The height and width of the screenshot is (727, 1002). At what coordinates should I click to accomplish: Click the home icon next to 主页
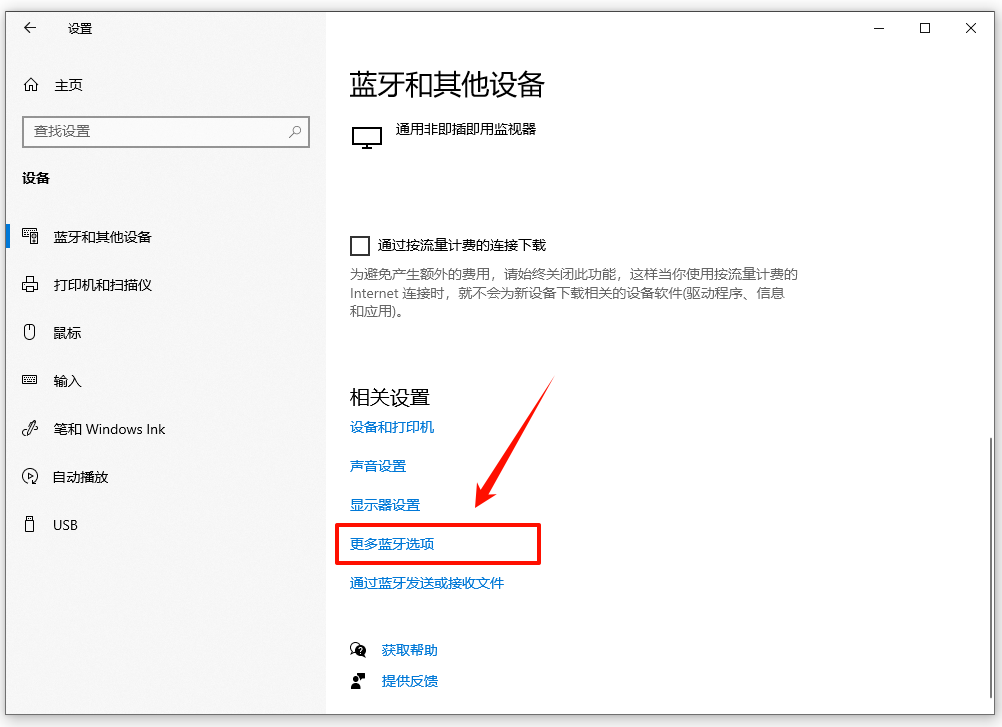[x=31, y=85]
